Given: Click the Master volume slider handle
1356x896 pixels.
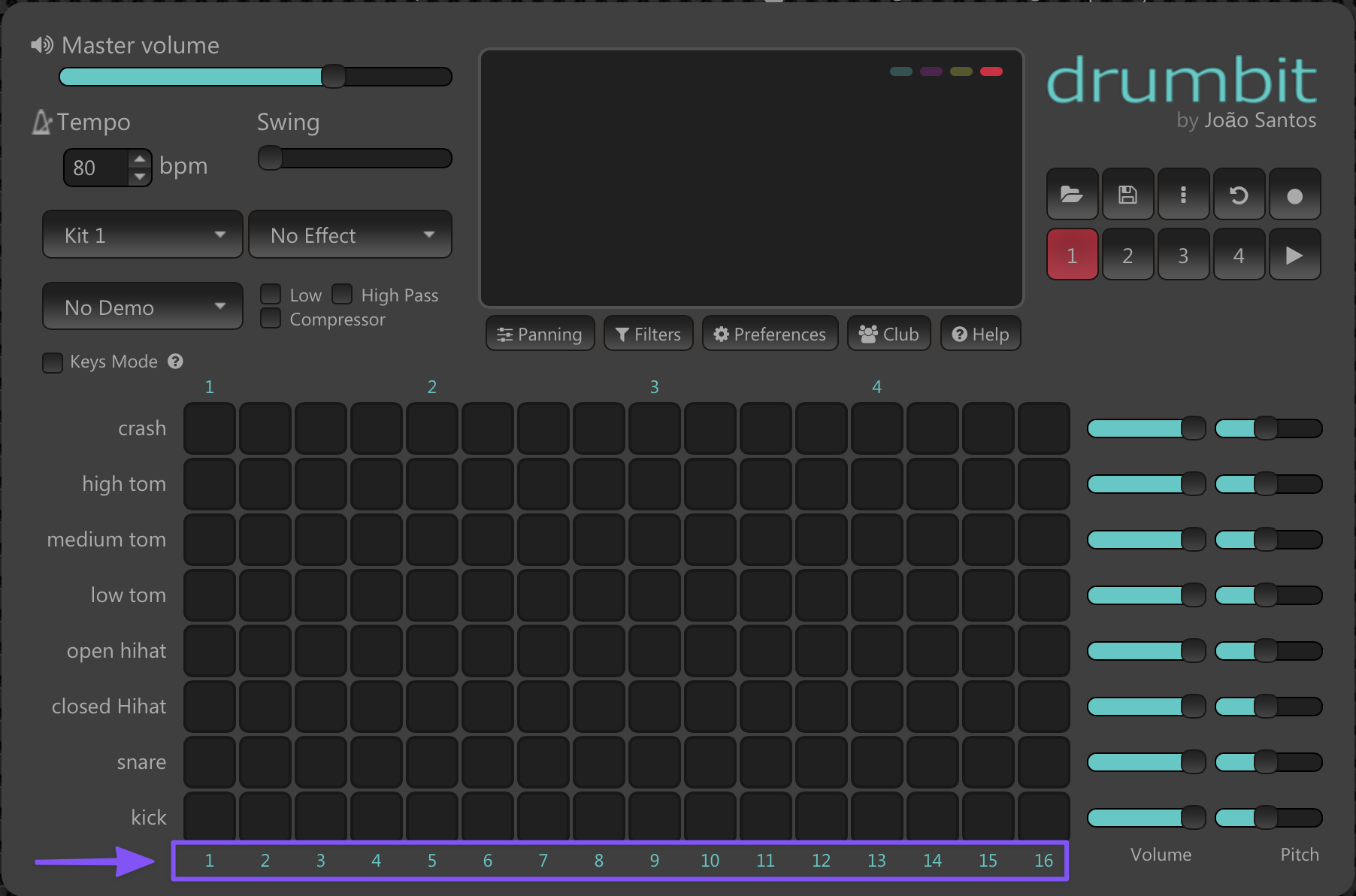Looking at the screenshot, I should click(x=333, y=77).
